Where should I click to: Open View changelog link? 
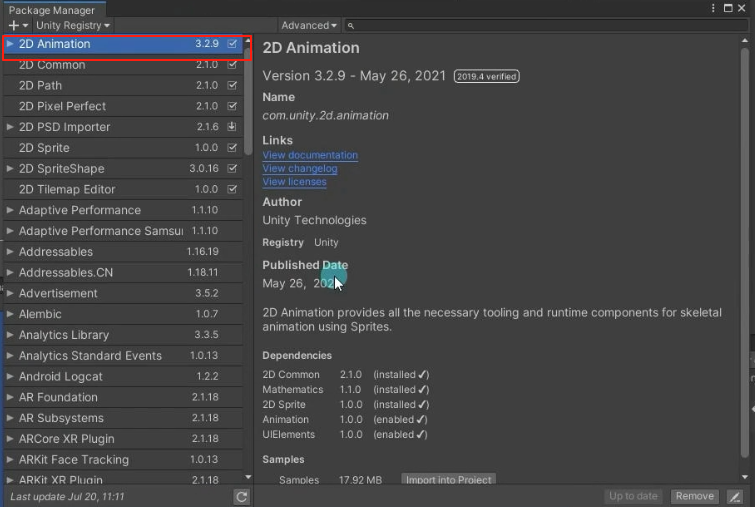(x=300, y=169)
